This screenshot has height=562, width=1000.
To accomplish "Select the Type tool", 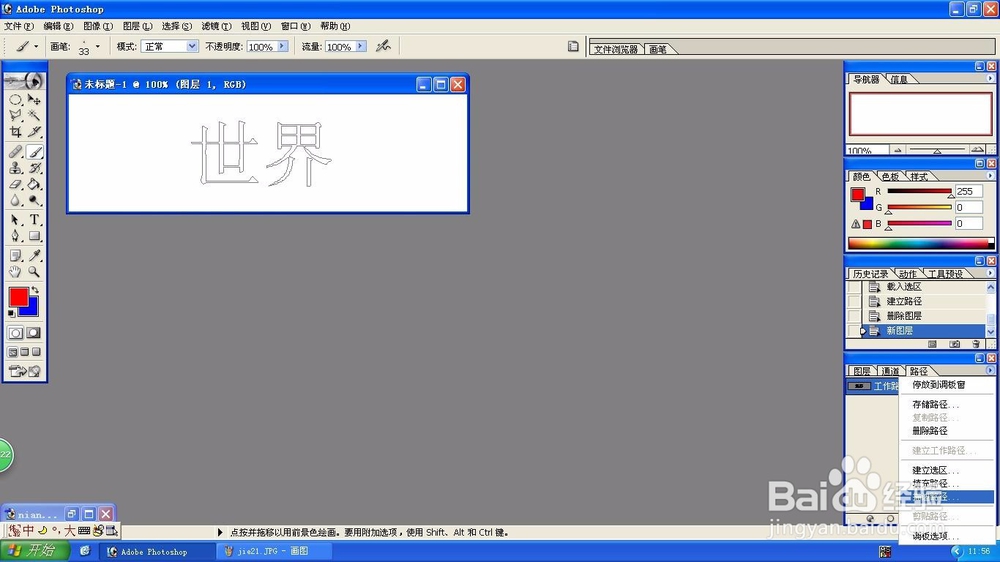I will (x=34, y=220).
